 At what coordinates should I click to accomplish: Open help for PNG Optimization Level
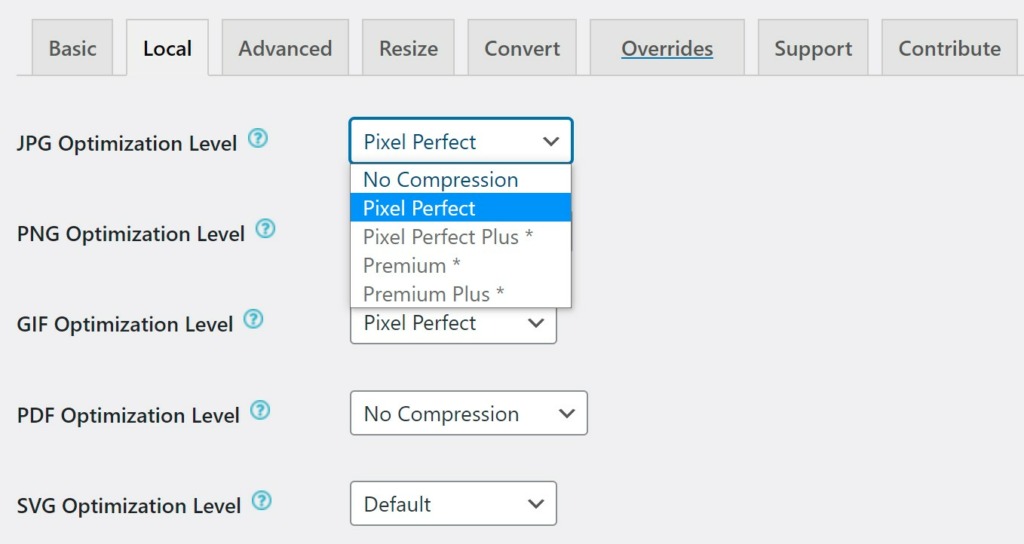pyautogui.click(x=265, y=229)
